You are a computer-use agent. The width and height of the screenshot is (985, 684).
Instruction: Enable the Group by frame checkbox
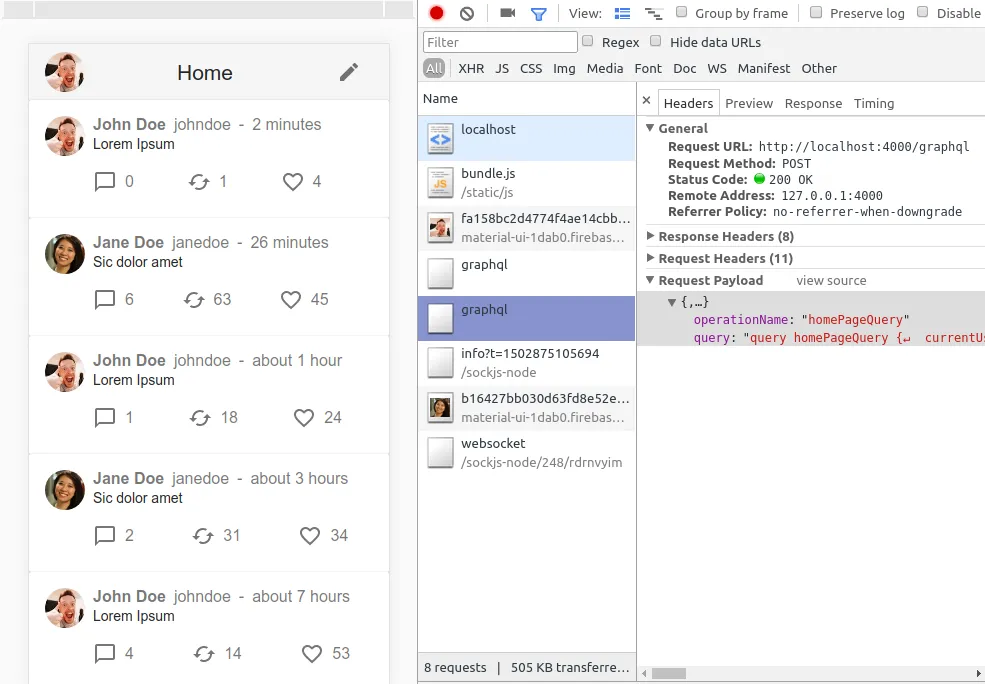click(682, 13)
